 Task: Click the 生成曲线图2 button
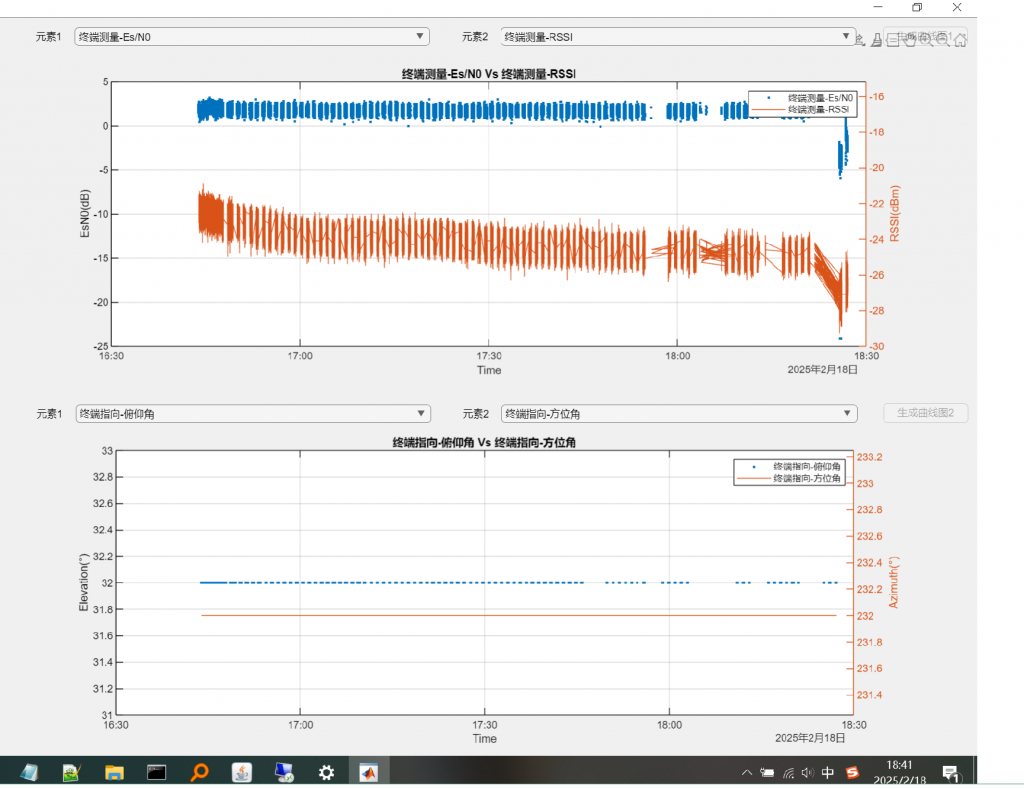pyautogui.click(x=925, y=413)
